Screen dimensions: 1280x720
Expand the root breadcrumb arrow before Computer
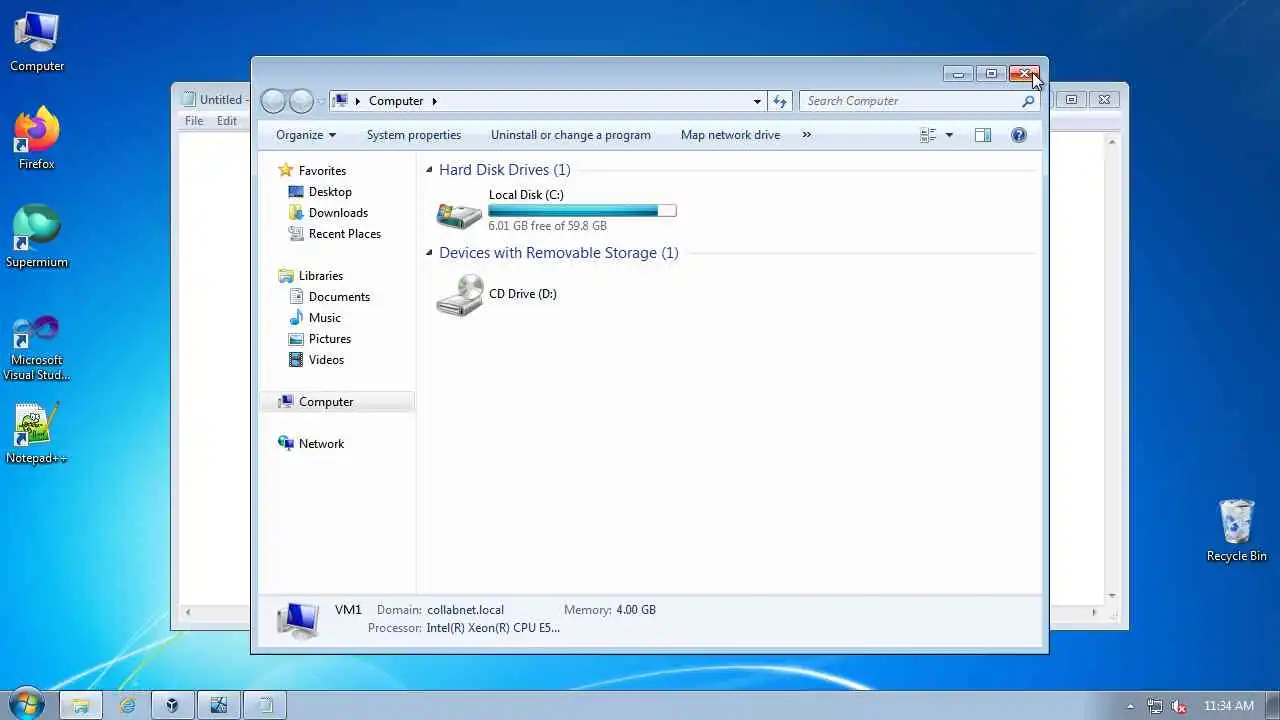(357, 101)
